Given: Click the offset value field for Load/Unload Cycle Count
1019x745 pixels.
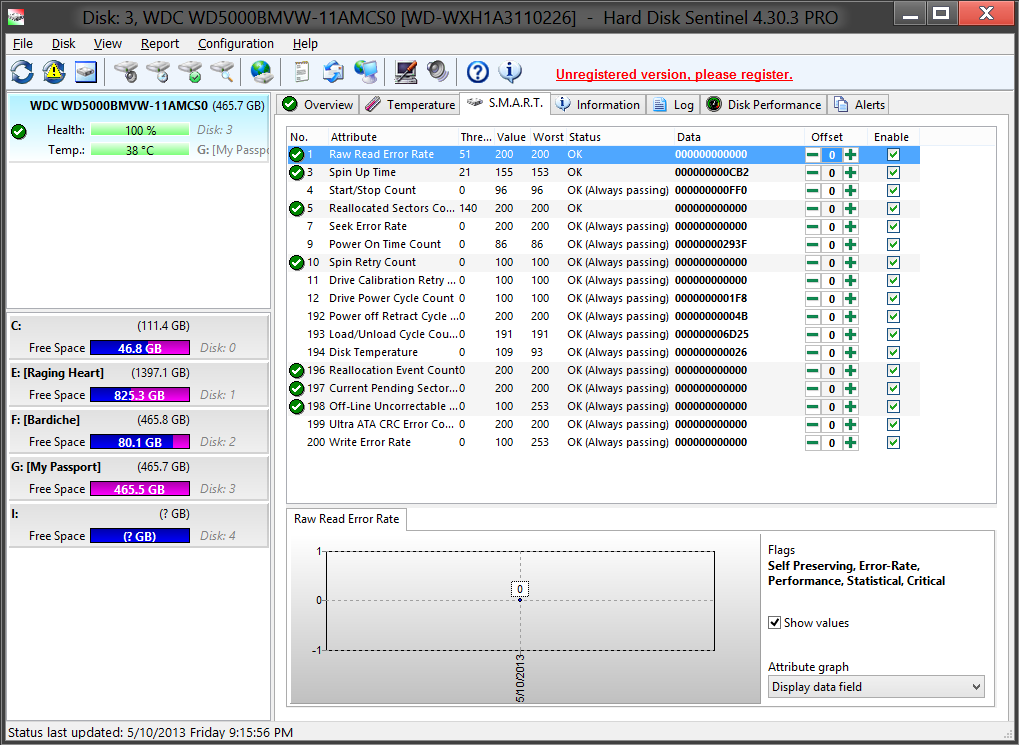Looking at the screenshot, I should click(x=831, y=335).
